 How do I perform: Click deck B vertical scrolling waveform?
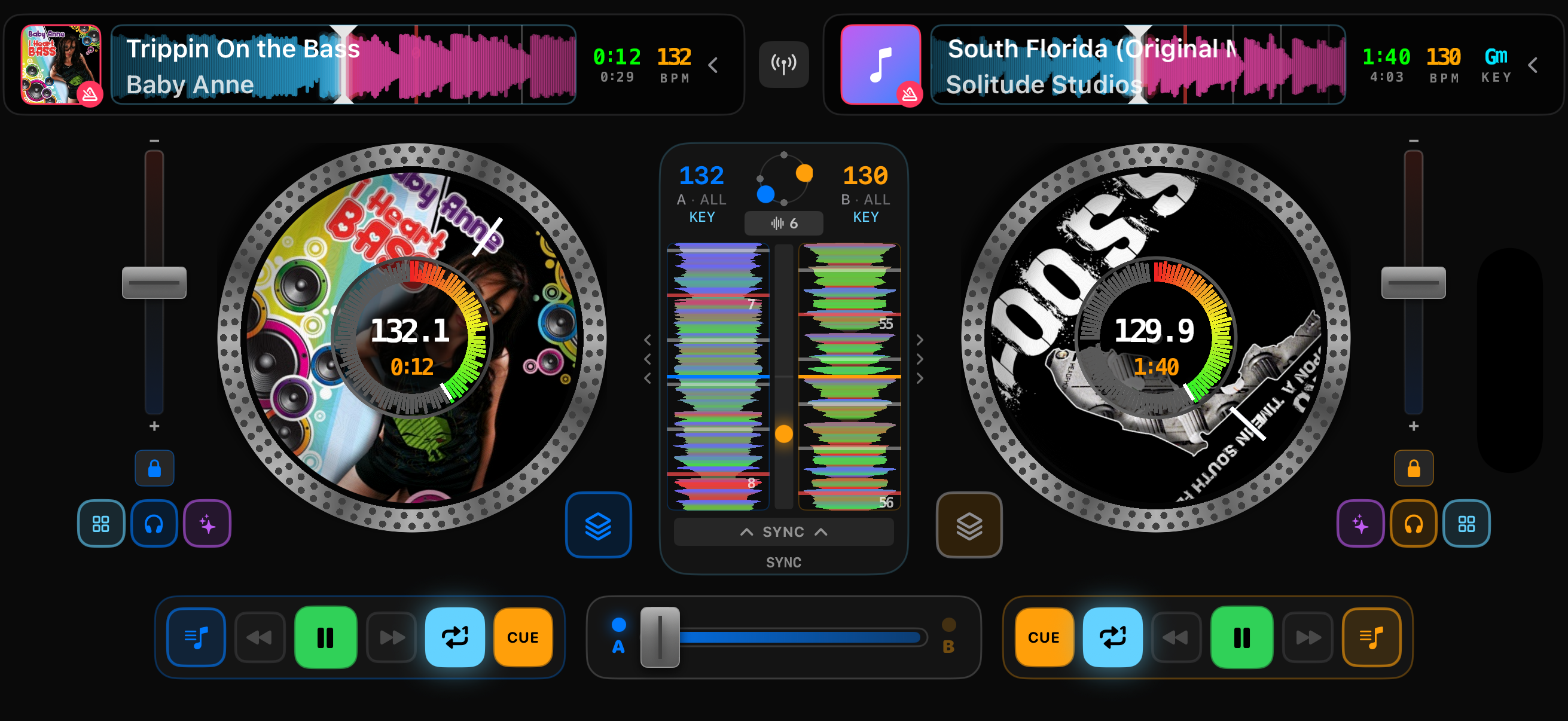tap(850, 376)
